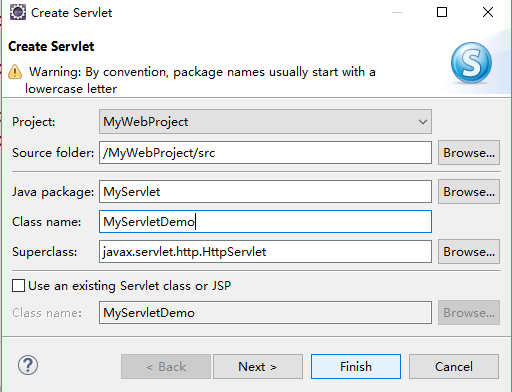Open the Project dropdown list
Image resolution: width=512 pixels, height=392 pixels.
[423, 122]
